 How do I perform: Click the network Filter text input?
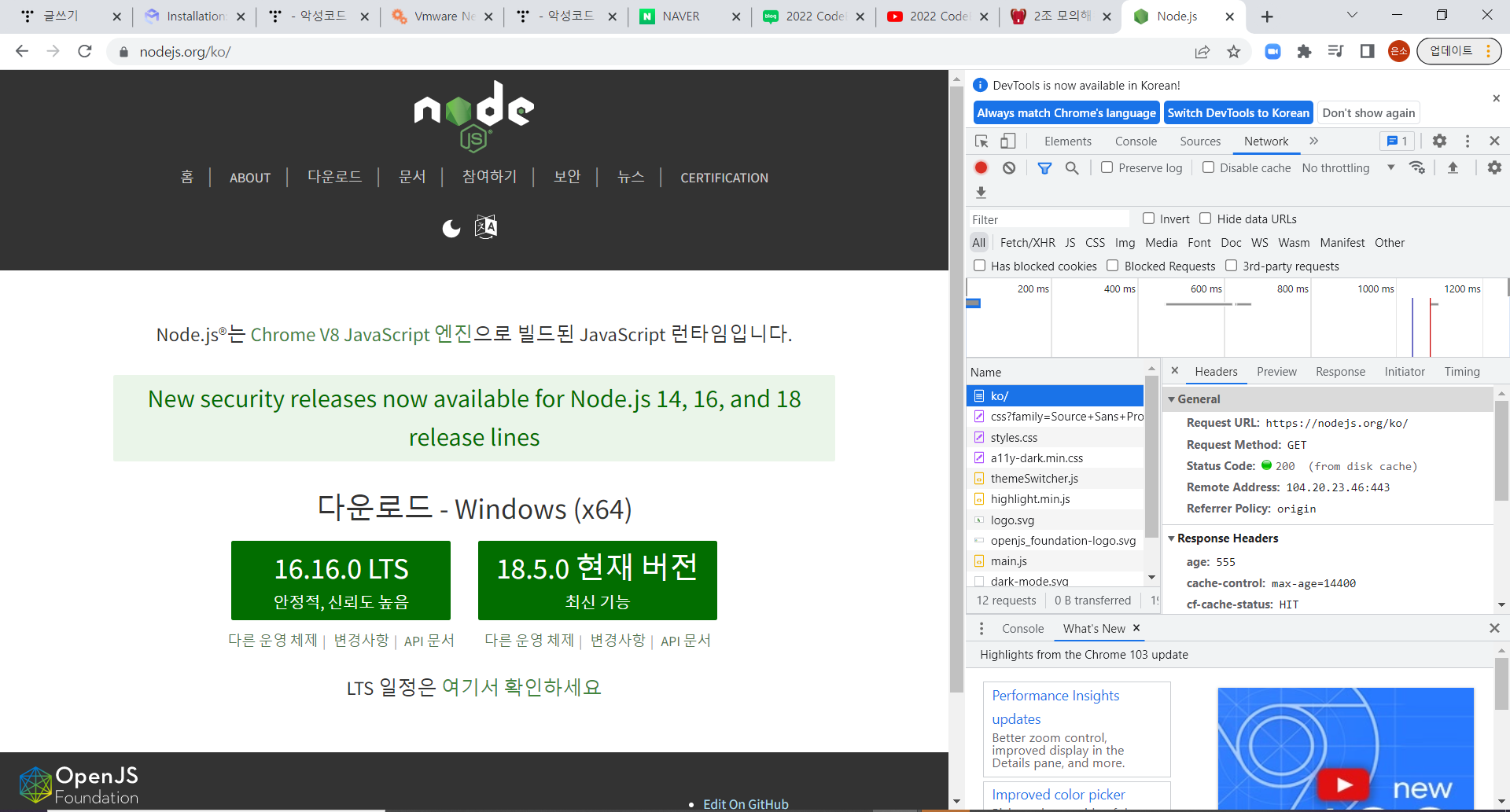pos(1049,219)
